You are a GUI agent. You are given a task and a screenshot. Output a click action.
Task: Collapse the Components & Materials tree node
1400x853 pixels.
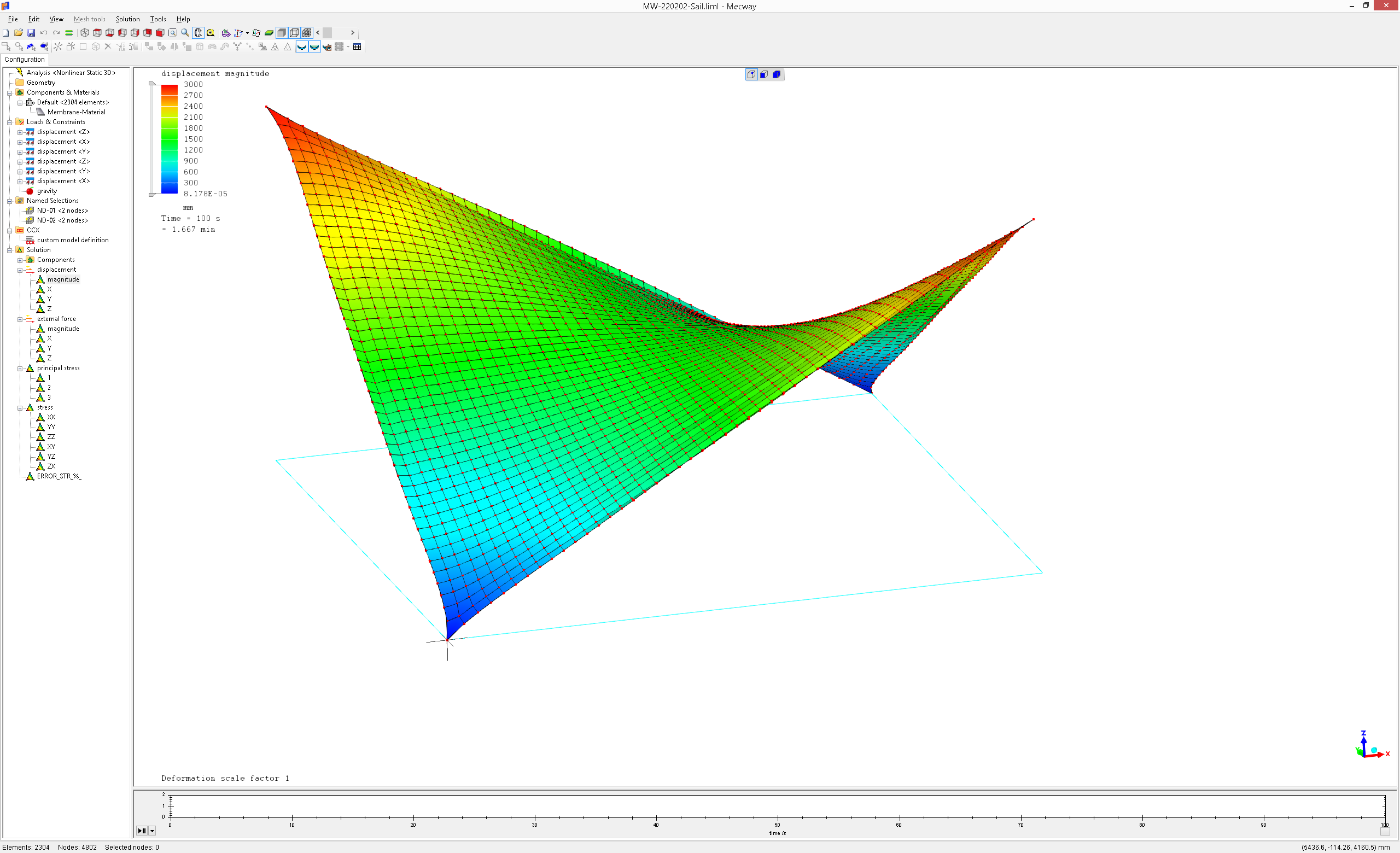[x=10, y=92]
